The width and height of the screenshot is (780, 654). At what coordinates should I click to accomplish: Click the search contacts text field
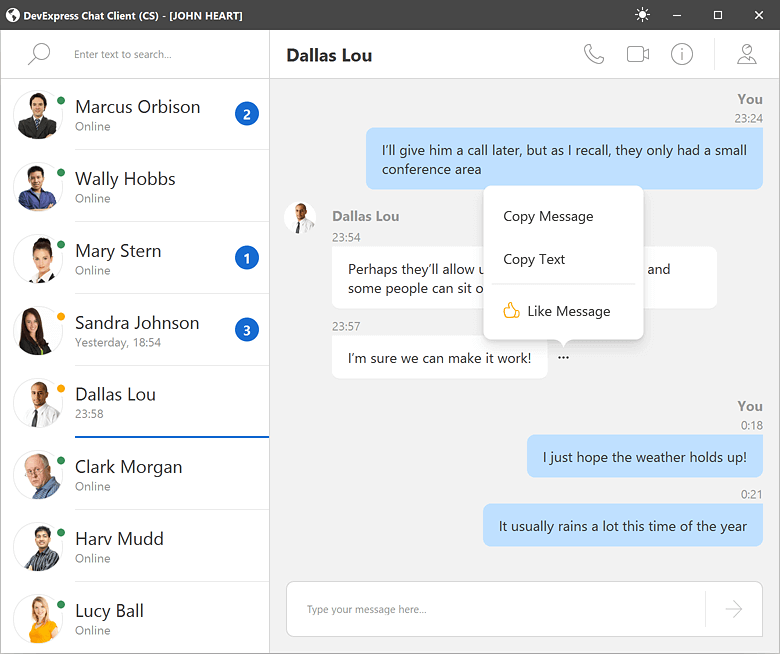[x=160, y=54]
